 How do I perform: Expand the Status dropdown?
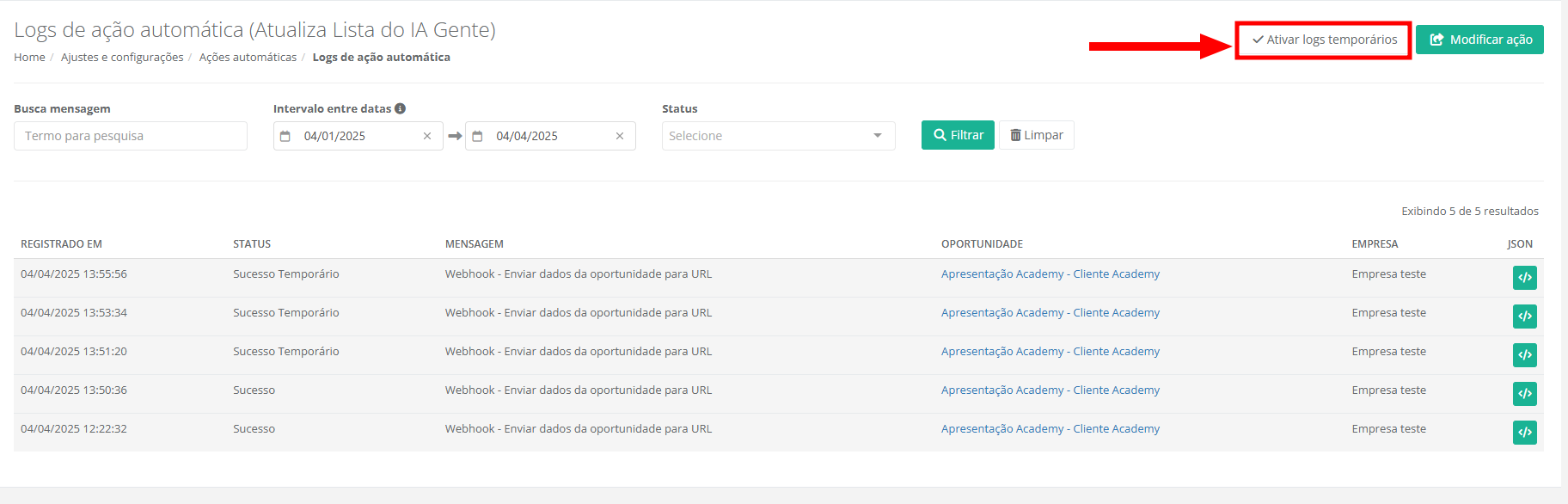coord(778,136)
